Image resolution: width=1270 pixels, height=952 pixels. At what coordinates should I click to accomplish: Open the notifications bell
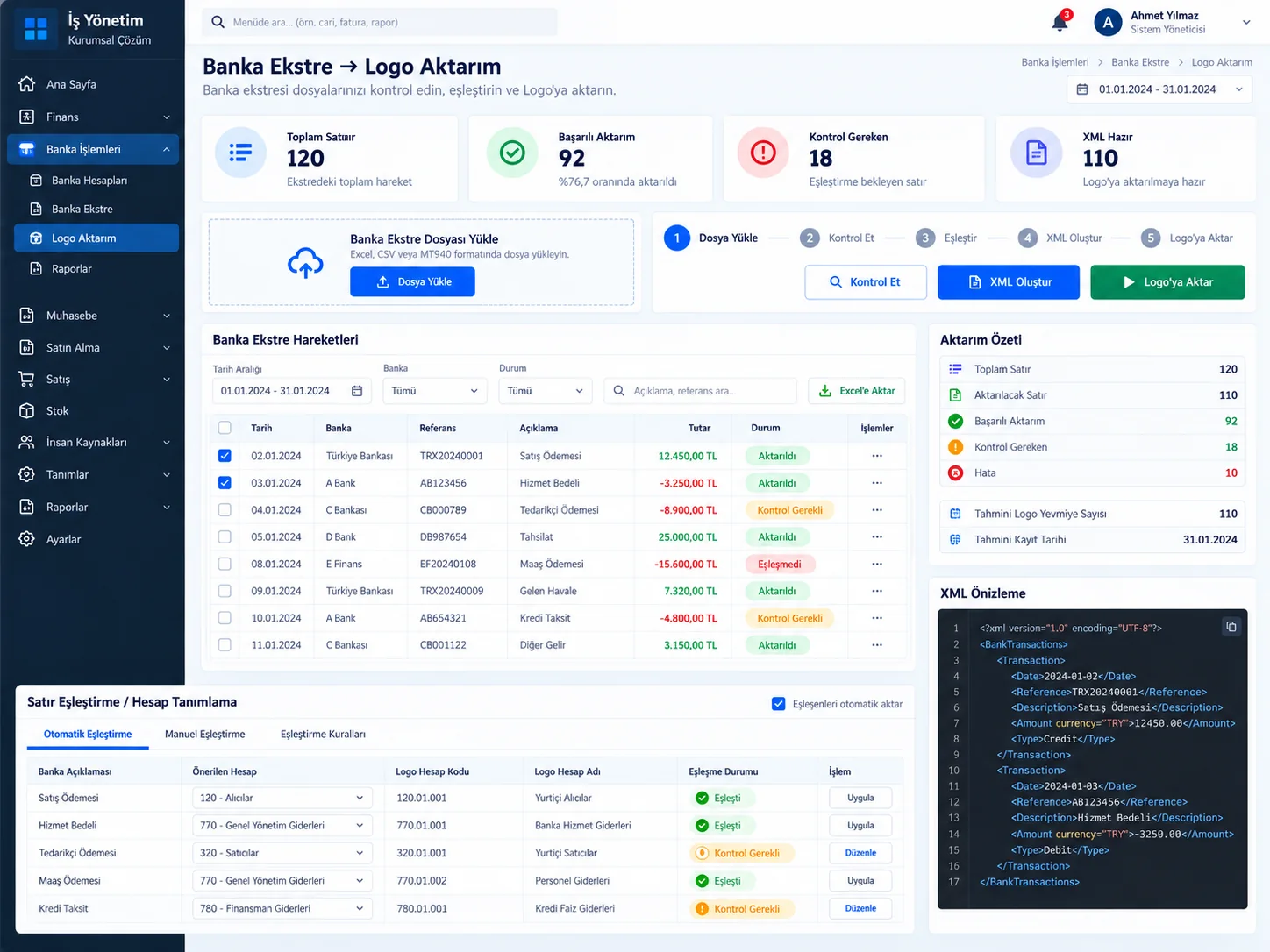(1060, 22)
